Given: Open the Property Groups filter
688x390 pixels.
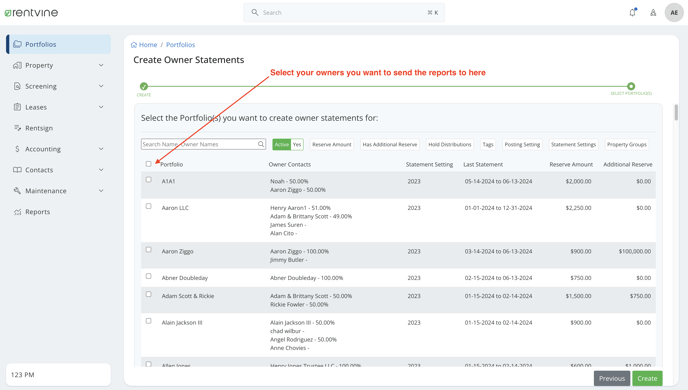Looking at the screenshot, I should coord(627,144).
